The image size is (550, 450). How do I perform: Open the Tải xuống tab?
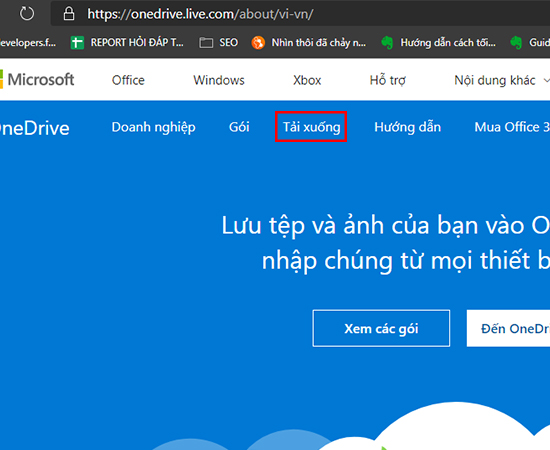point(311,127)
